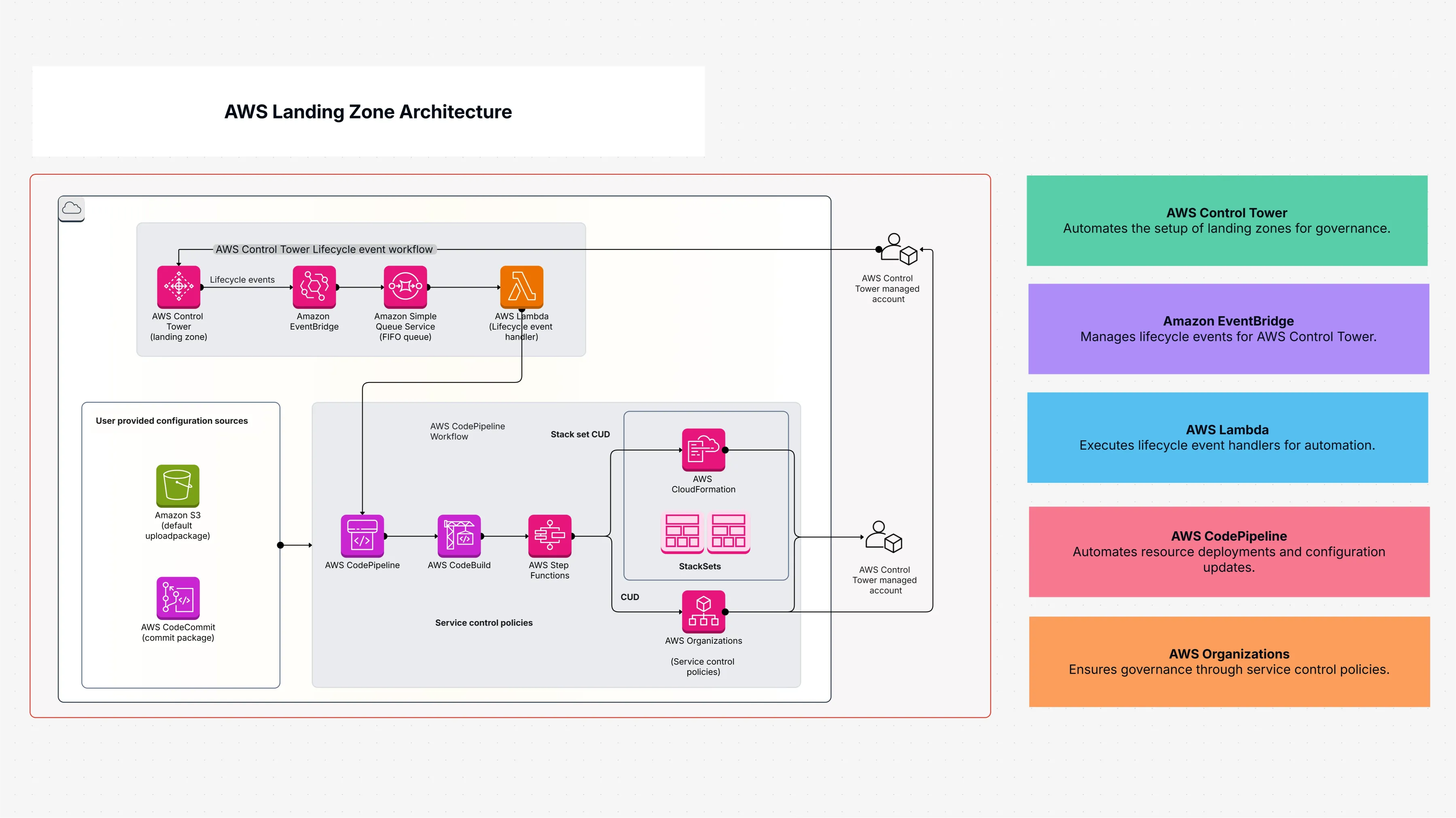Click the AWS Lambda lifecycle event handler icon
The width and height of the screenshot is (1456, 818).
pyautogui.click(x=521, y=287)
